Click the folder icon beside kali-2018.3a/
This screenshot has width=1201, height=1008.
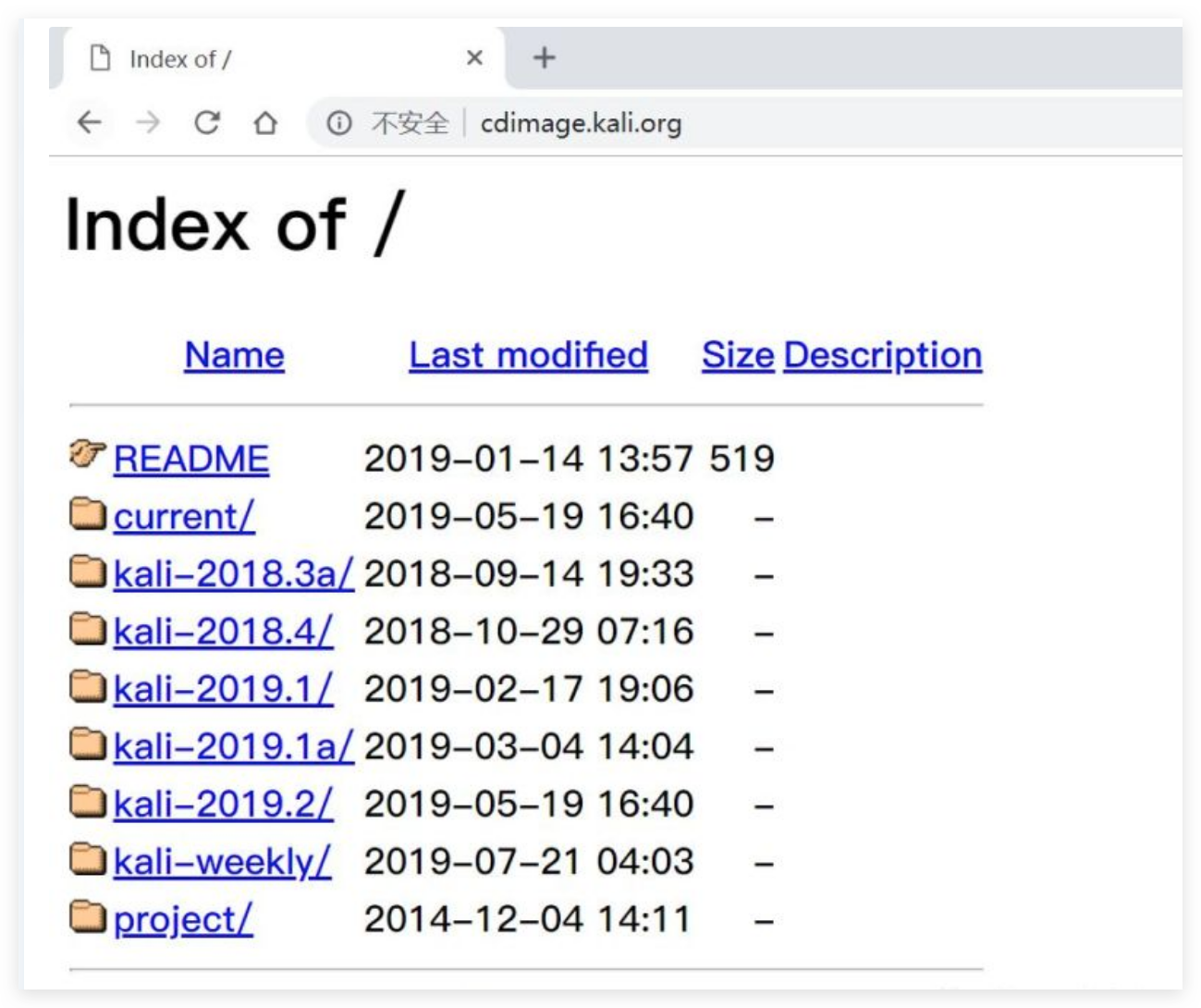coord(88,571)
